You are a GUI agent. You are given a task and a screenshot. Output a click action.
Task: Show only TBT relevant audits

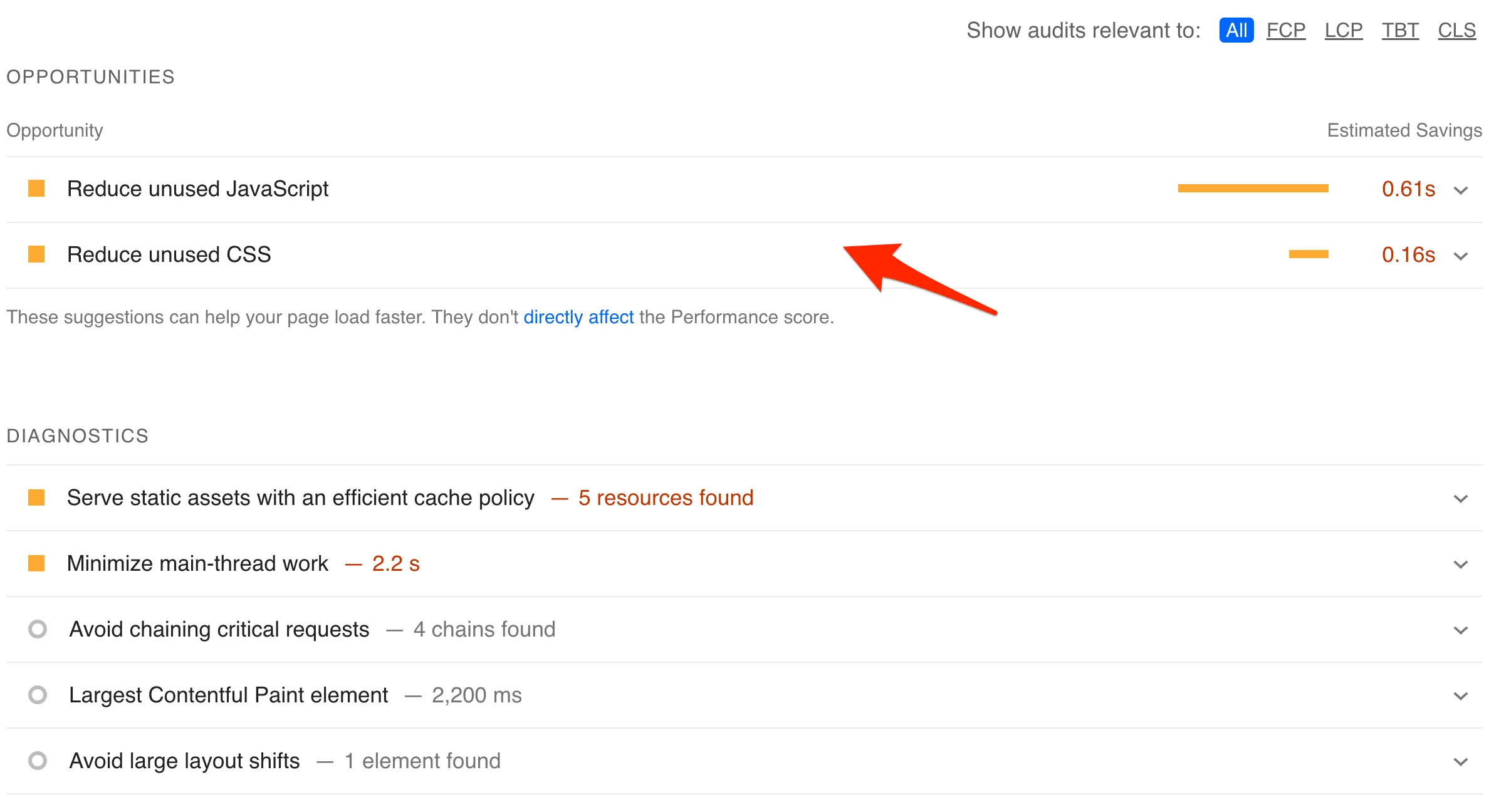1400,30
